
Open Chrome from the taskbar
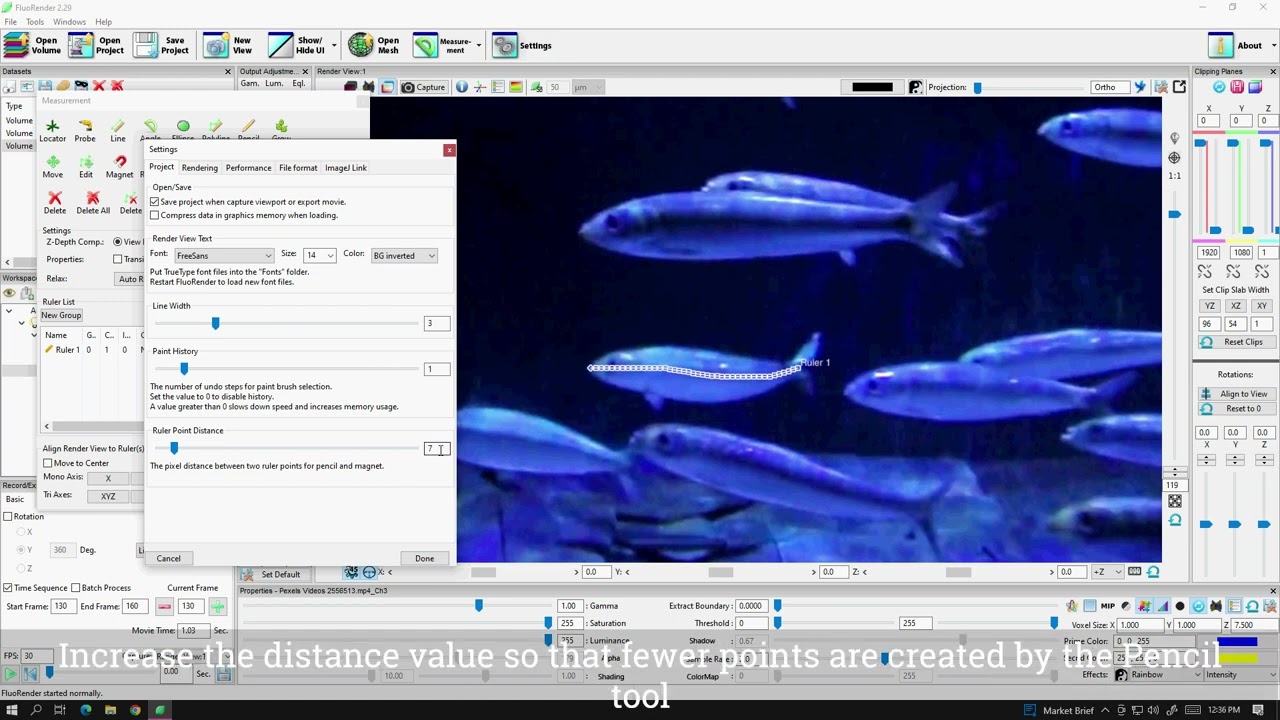tap(135, 710)
